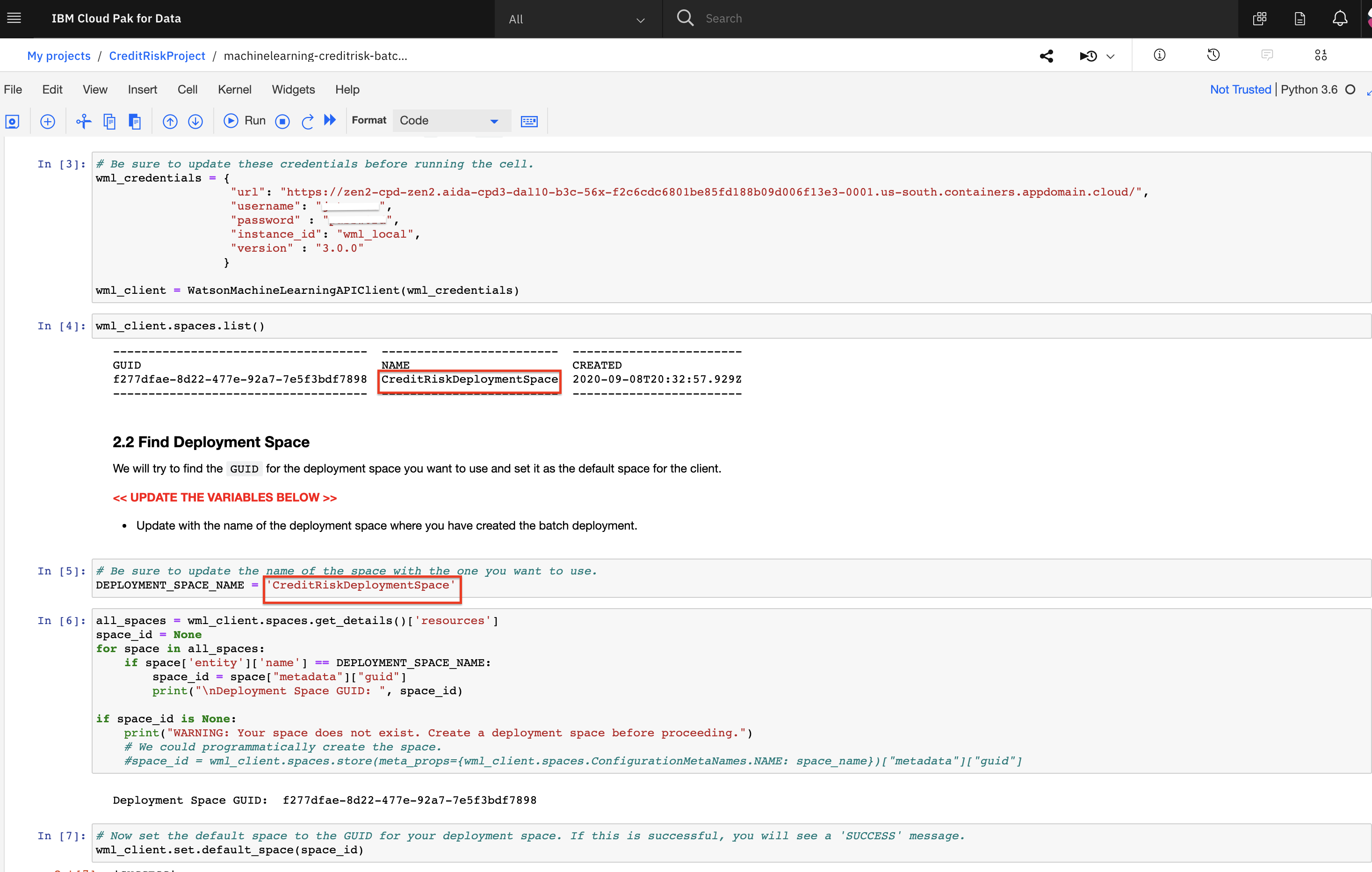Toggle the fast-forward run all cells
The image size is (1372, 872).
click(x=330, y=121)
